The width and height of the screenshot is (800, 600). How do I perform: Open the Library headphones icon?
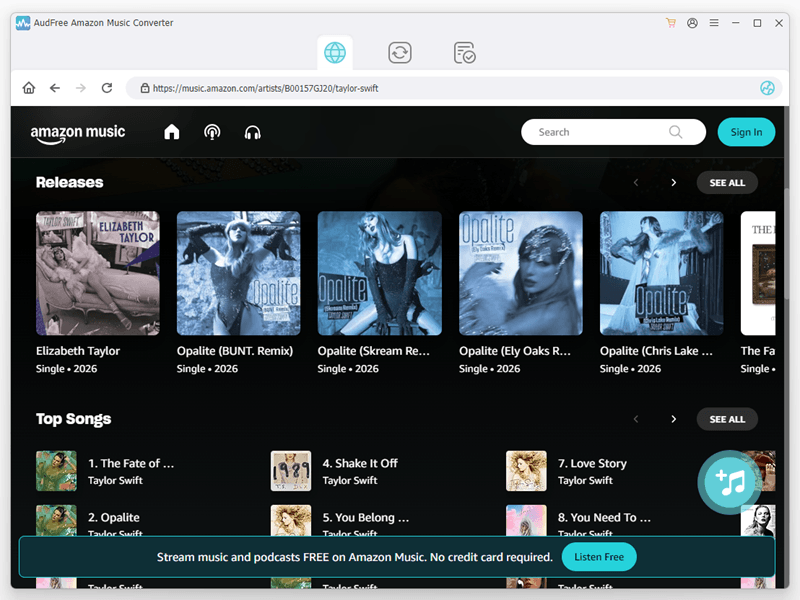[x=253, y=132]
